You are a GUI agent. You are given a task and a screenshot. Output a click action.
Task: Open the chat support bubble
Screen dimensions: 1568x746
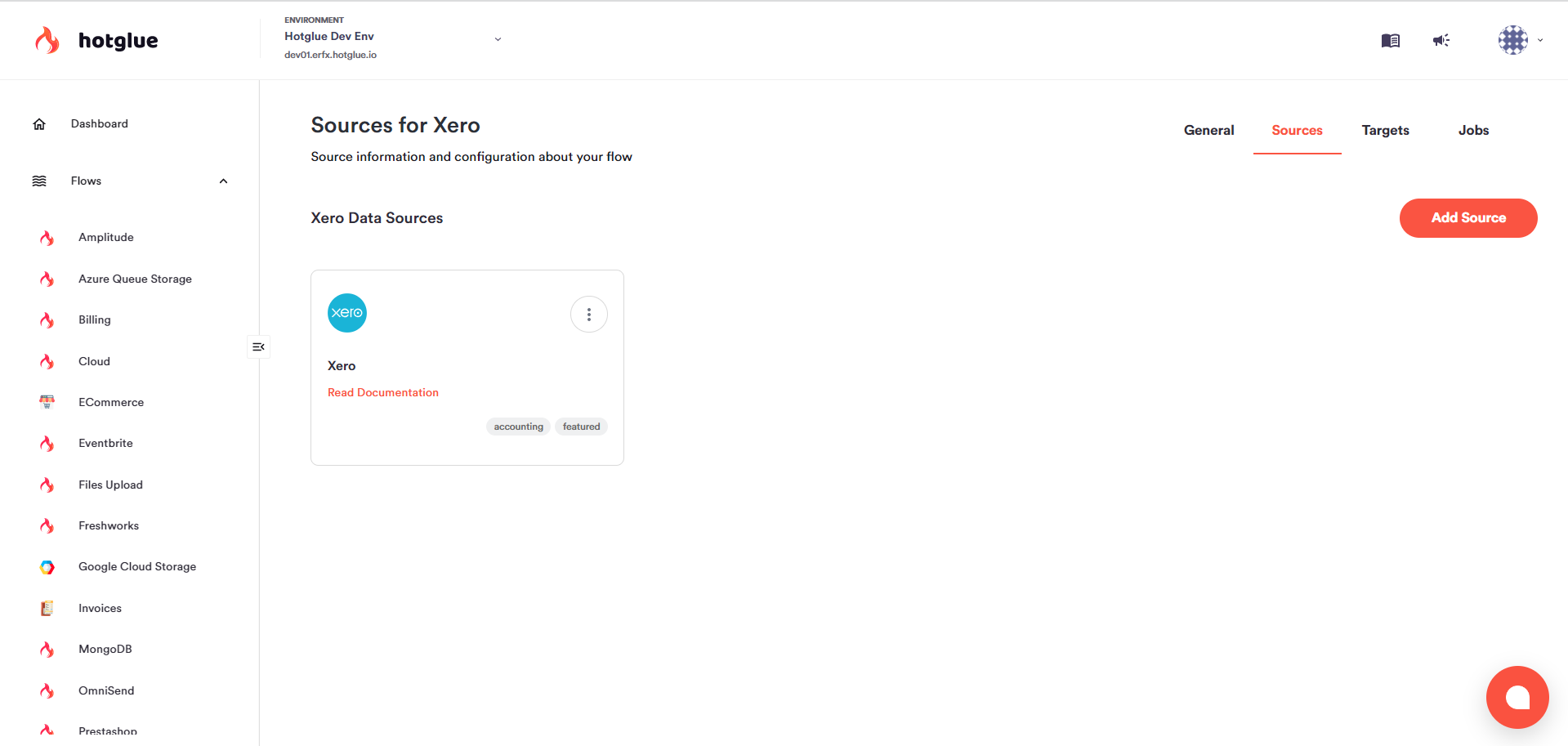click(x=1517, y=697)
